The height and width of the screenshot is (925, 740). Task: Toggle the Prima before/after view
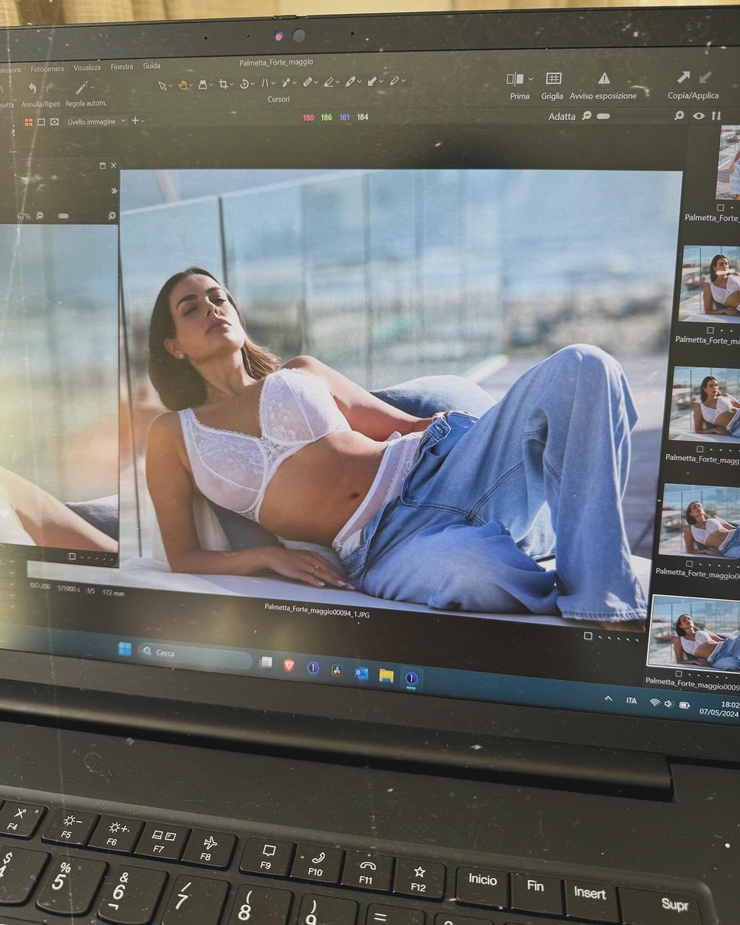pos(515,78)
